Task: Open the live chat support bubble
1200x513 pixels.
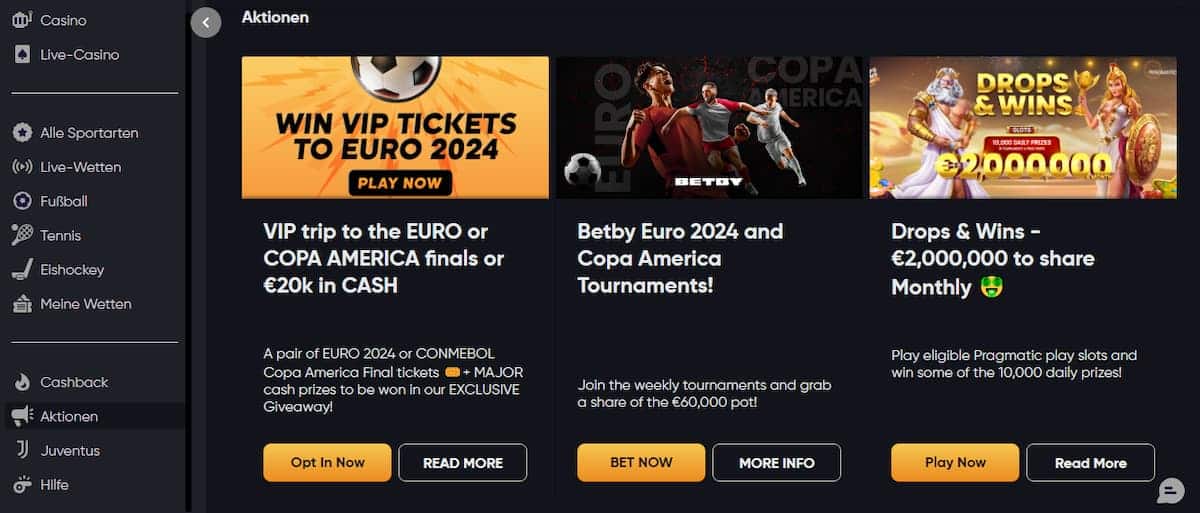Action: pos(1170,491)
